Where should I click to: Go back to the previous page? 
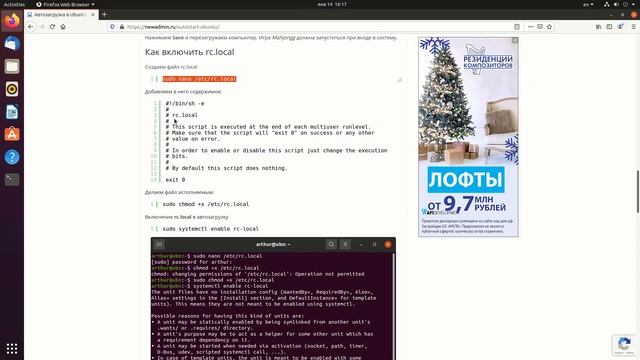pos(31,27)
